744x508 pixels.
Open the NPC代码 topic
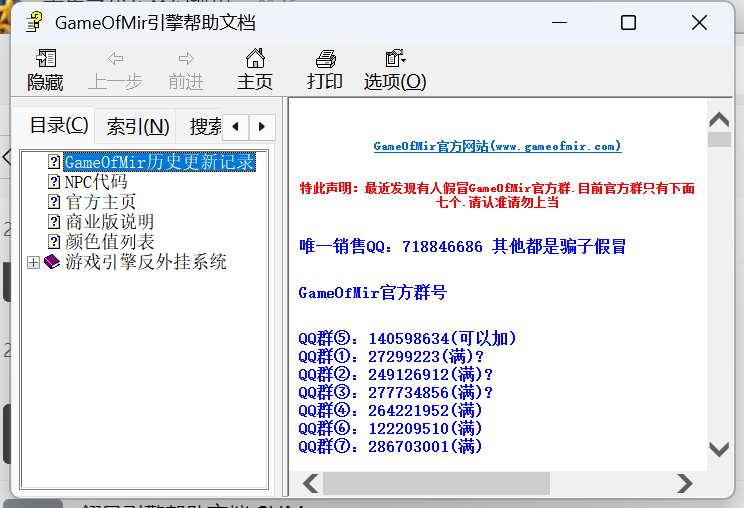click(x=95, y=182)
